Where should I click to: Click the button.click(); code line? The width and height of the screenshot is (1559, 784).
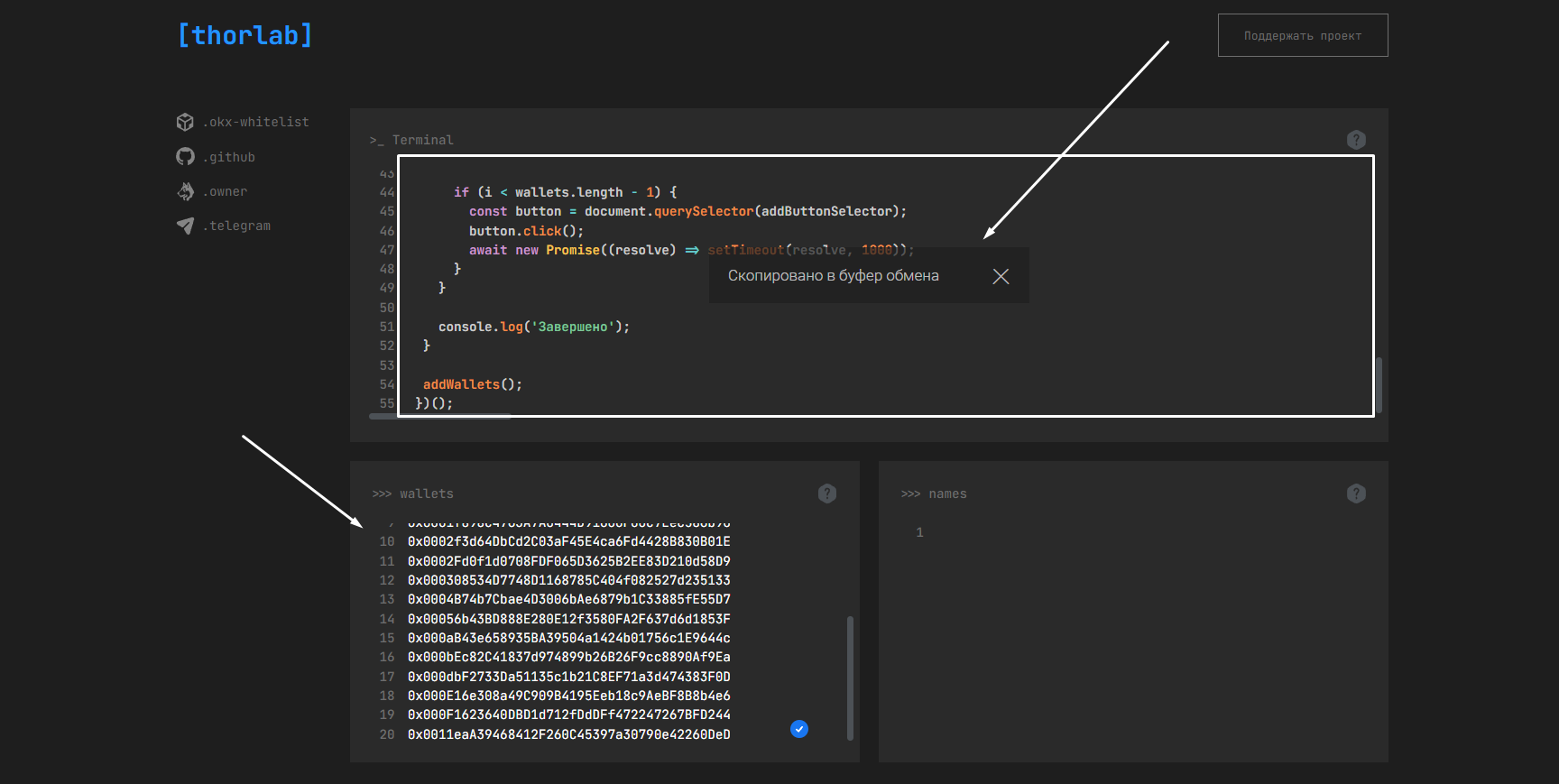pos(526,231)
